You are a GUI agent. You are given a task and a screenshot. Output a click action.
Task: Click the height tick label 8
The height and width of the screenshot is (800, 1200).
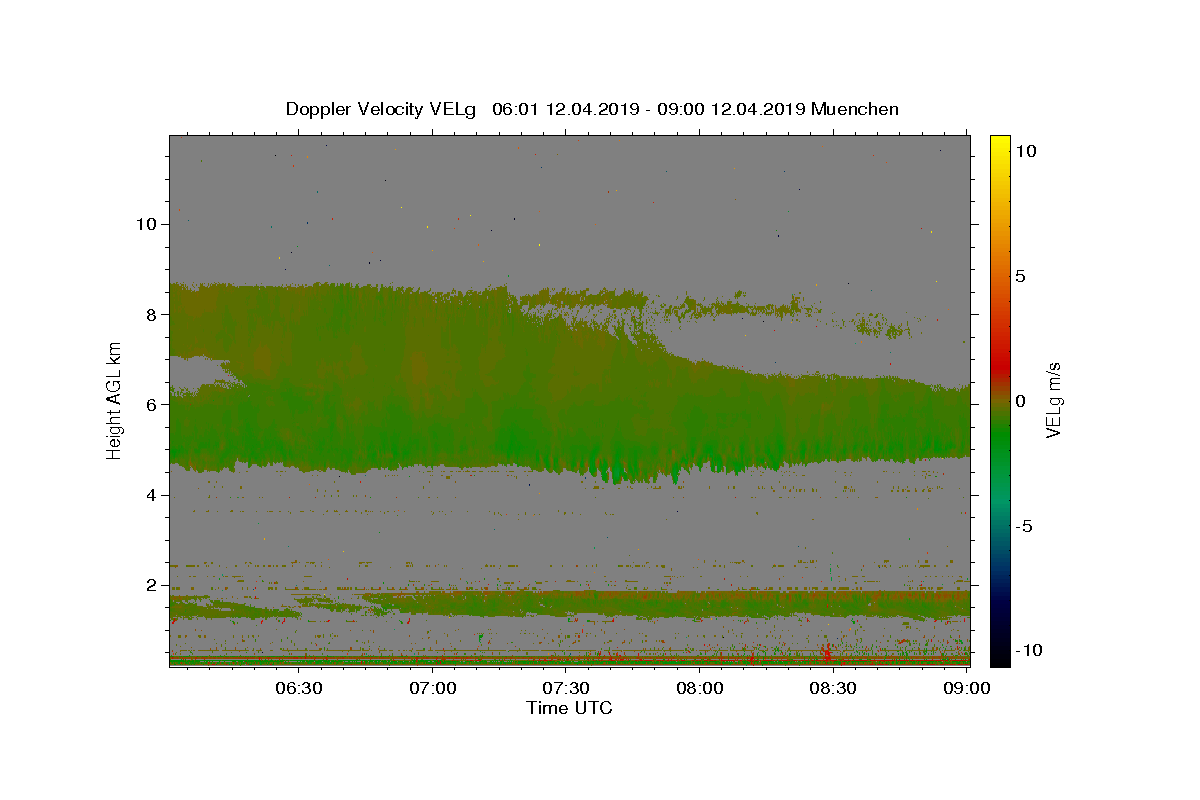[x=151, y=314]
